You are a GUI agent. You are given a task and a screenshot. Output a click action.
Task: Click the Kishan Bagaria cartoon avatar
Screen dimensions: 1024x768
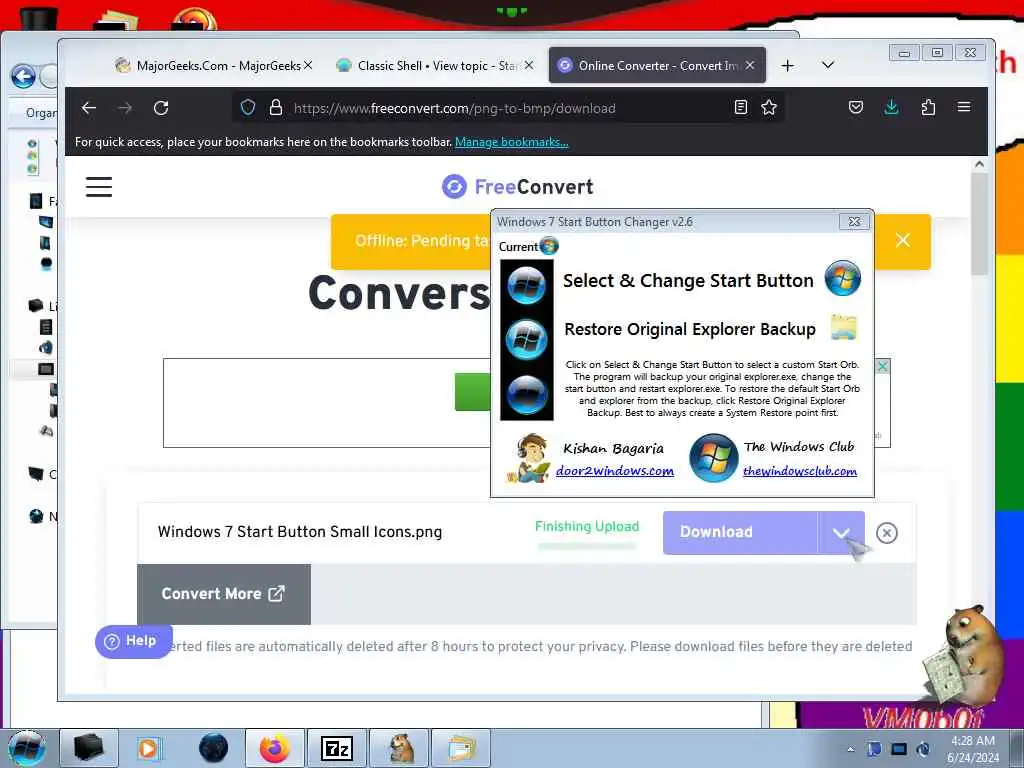point(530,458)
